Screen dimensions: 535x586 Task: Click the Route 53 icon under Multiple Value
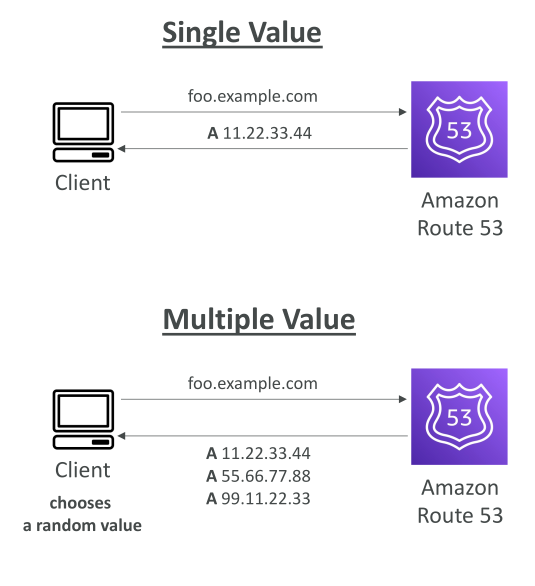point(459,417)
